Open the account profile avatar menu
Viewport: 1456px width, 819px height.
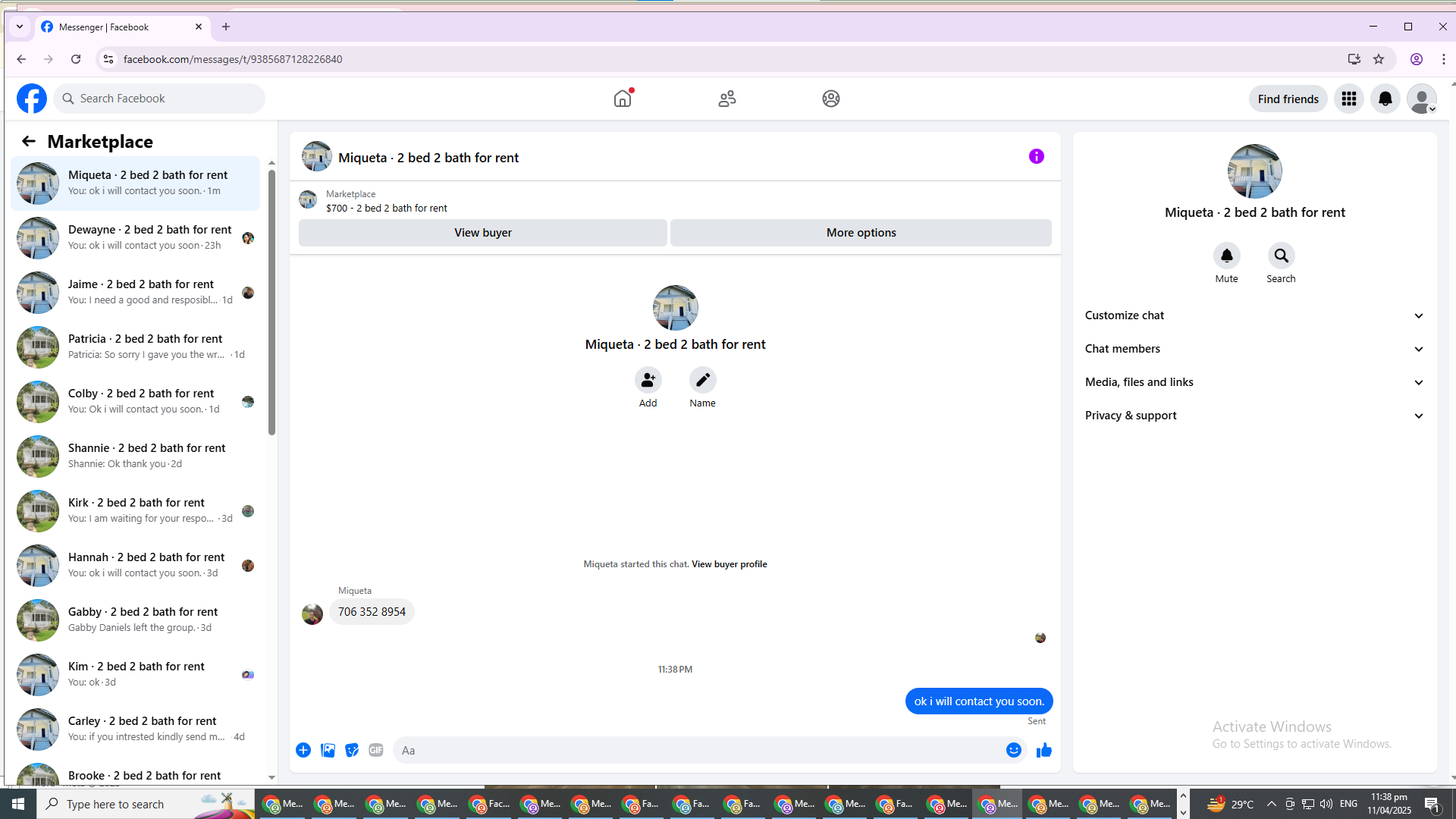pyautogui.click(x=1422, y=99)
